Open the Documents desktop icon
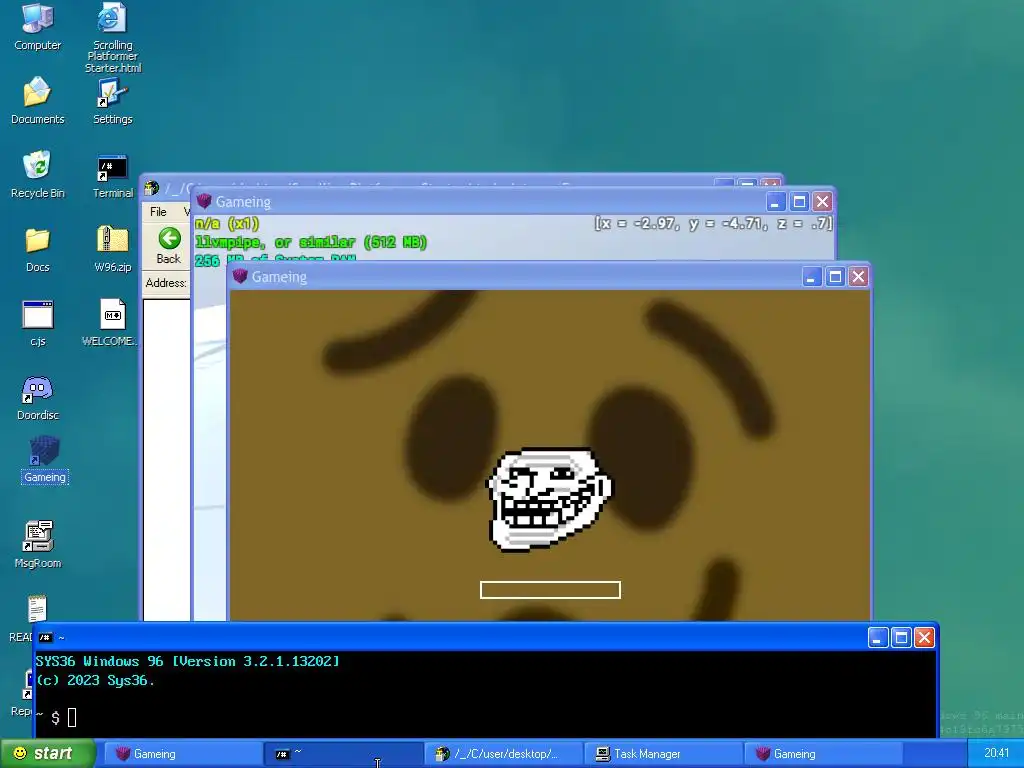Viewport: 1024px width, 768px height. coord(37,100)
